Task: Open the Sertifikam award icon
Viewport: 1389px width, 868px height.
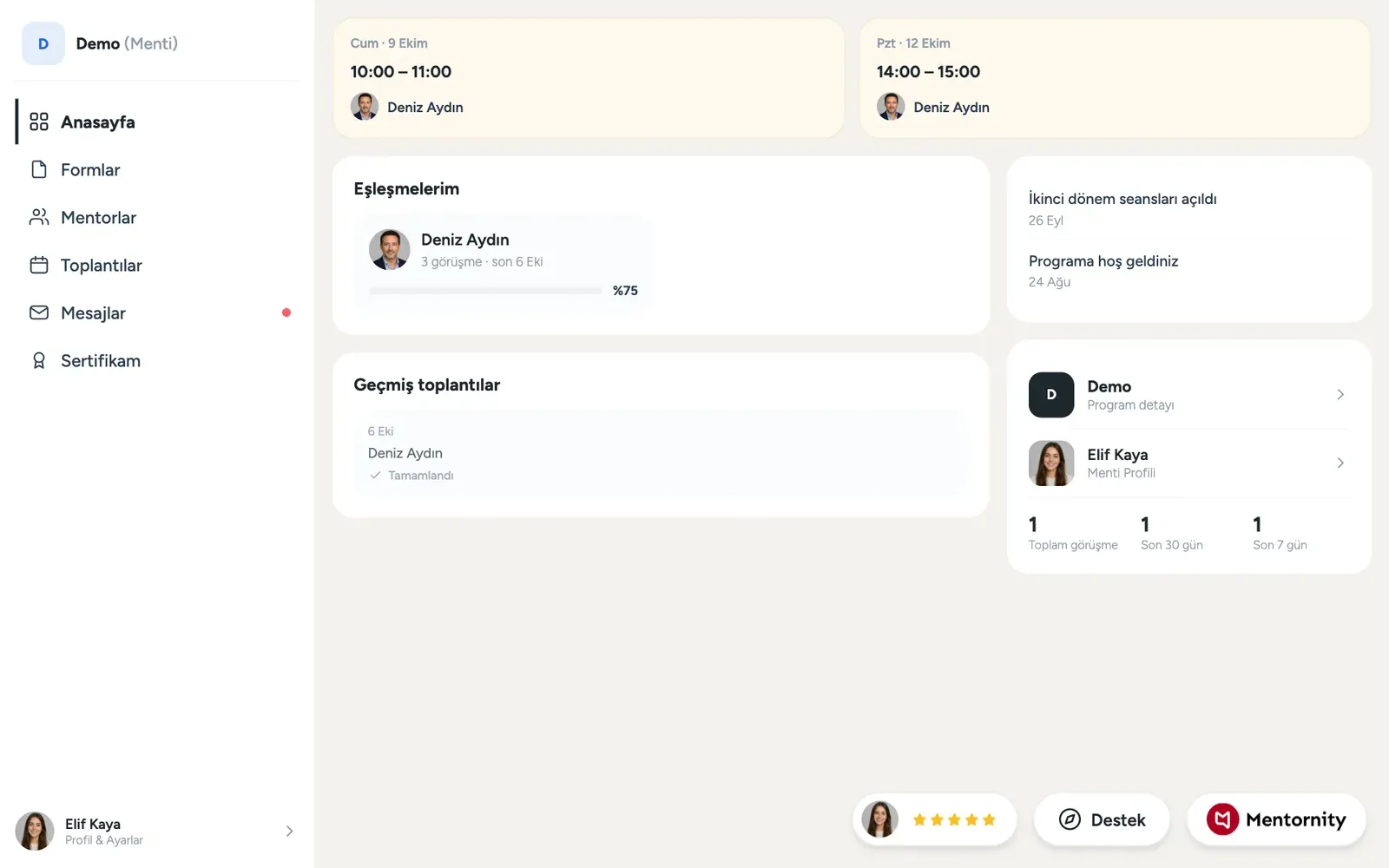Action: point(39,360)
